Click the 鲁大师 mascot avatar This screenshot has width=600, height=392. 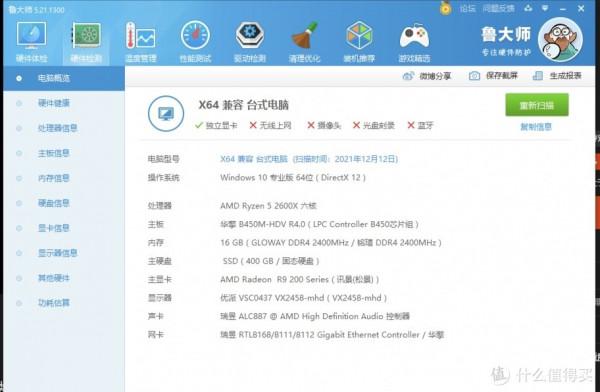(x=560, y=39)
